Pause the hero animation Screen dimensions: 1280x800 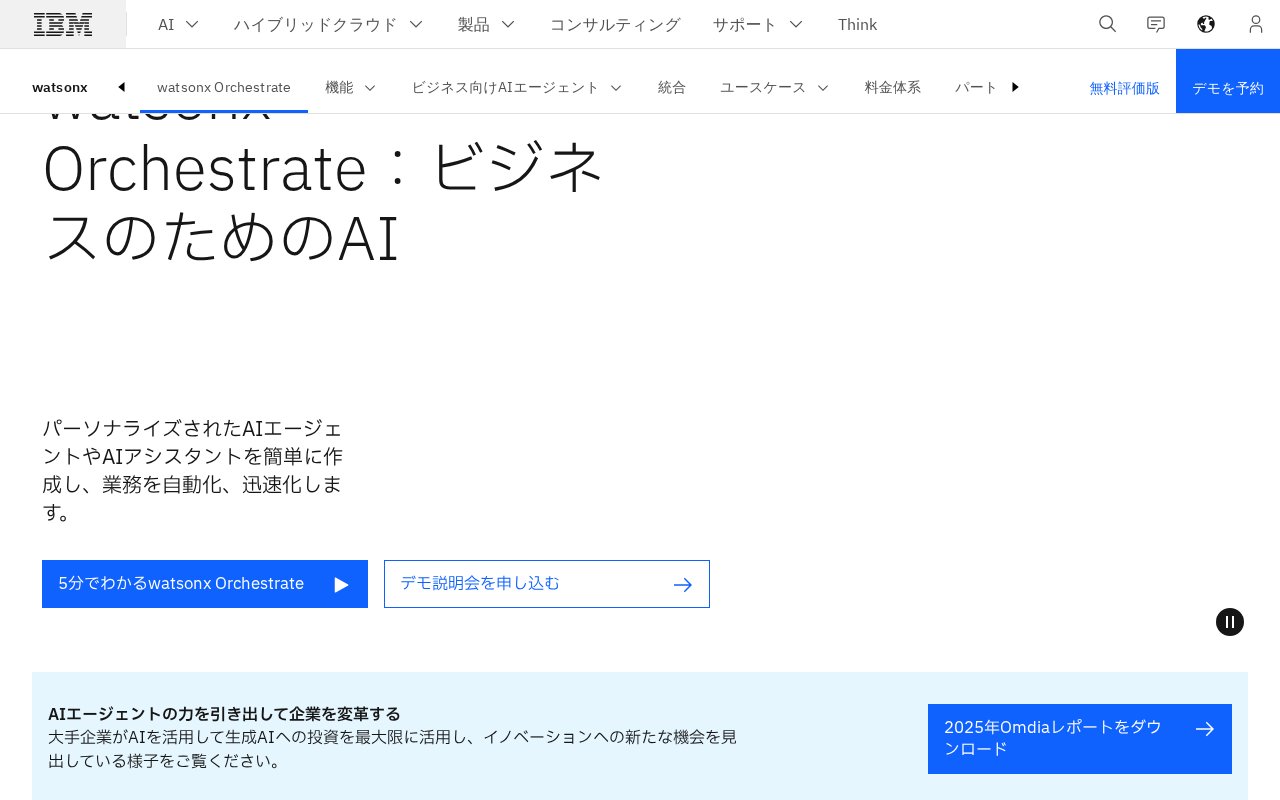1230,622
